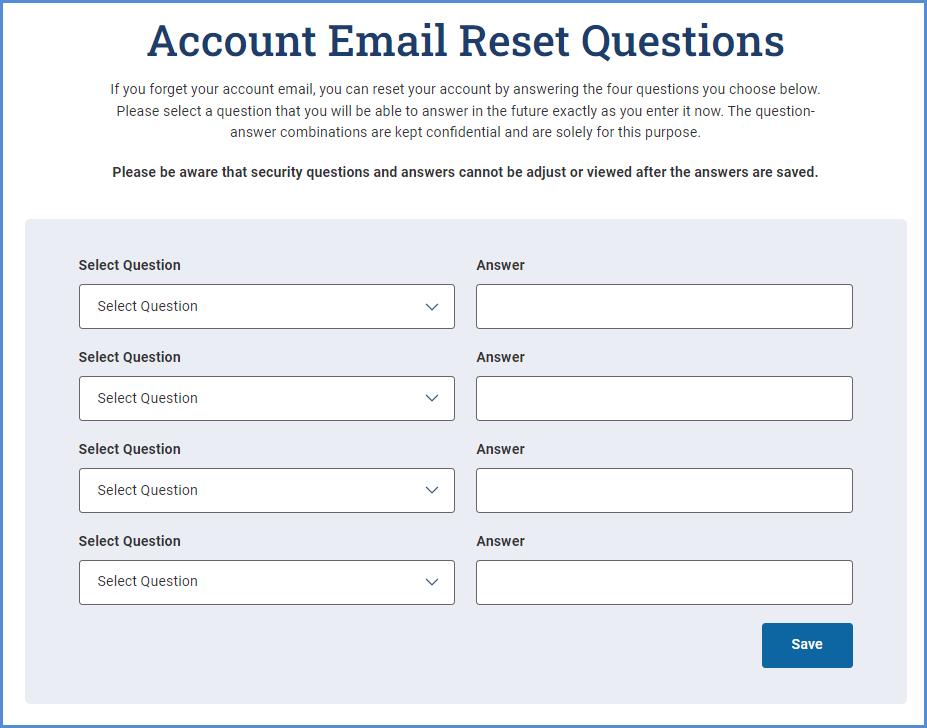Click the bold security questions warning text
Viewport: 927px width, 728px height.
pos(465,172)
